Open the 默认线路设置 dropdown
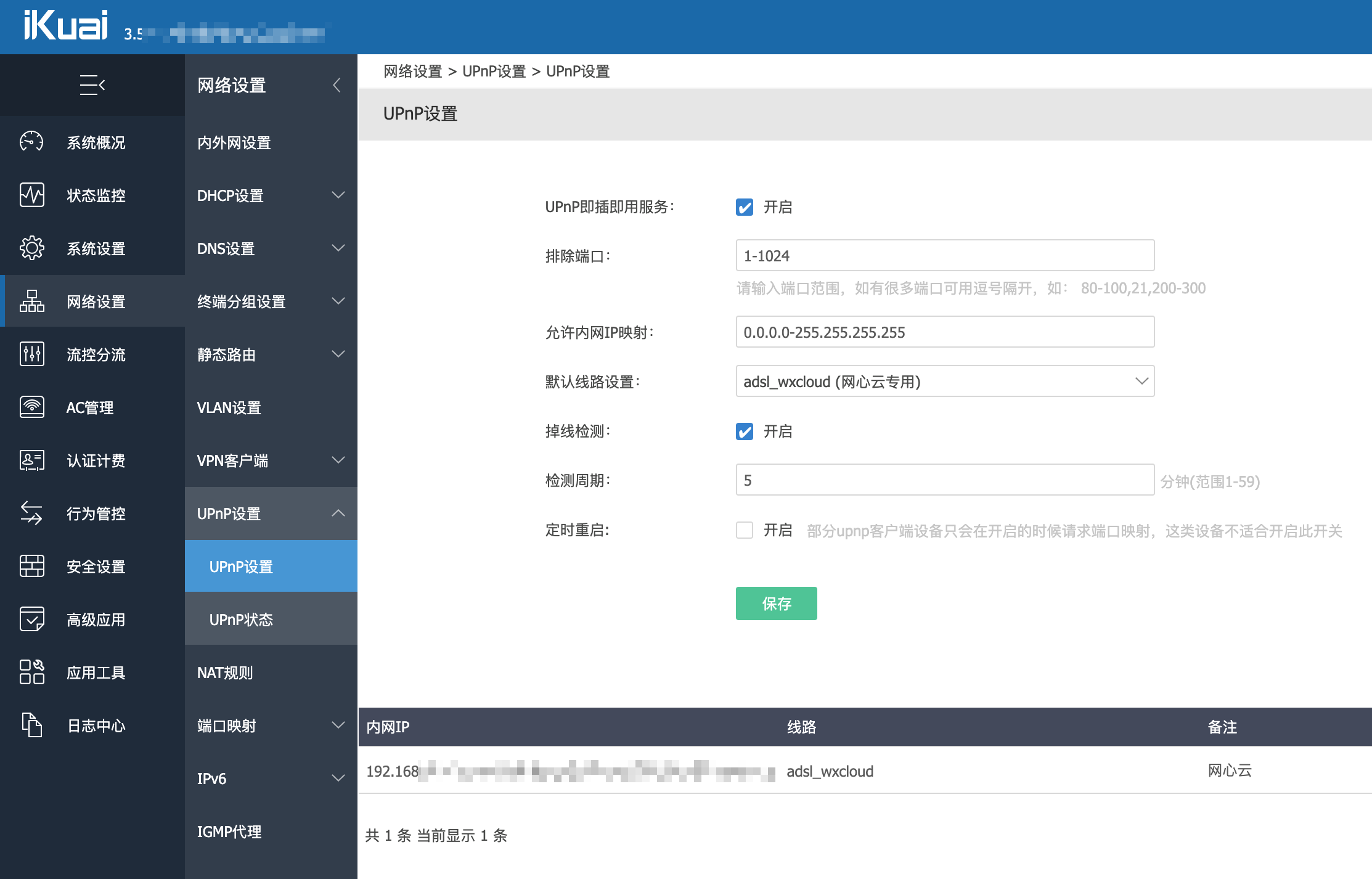1372x879 pixels. point(944,382)
